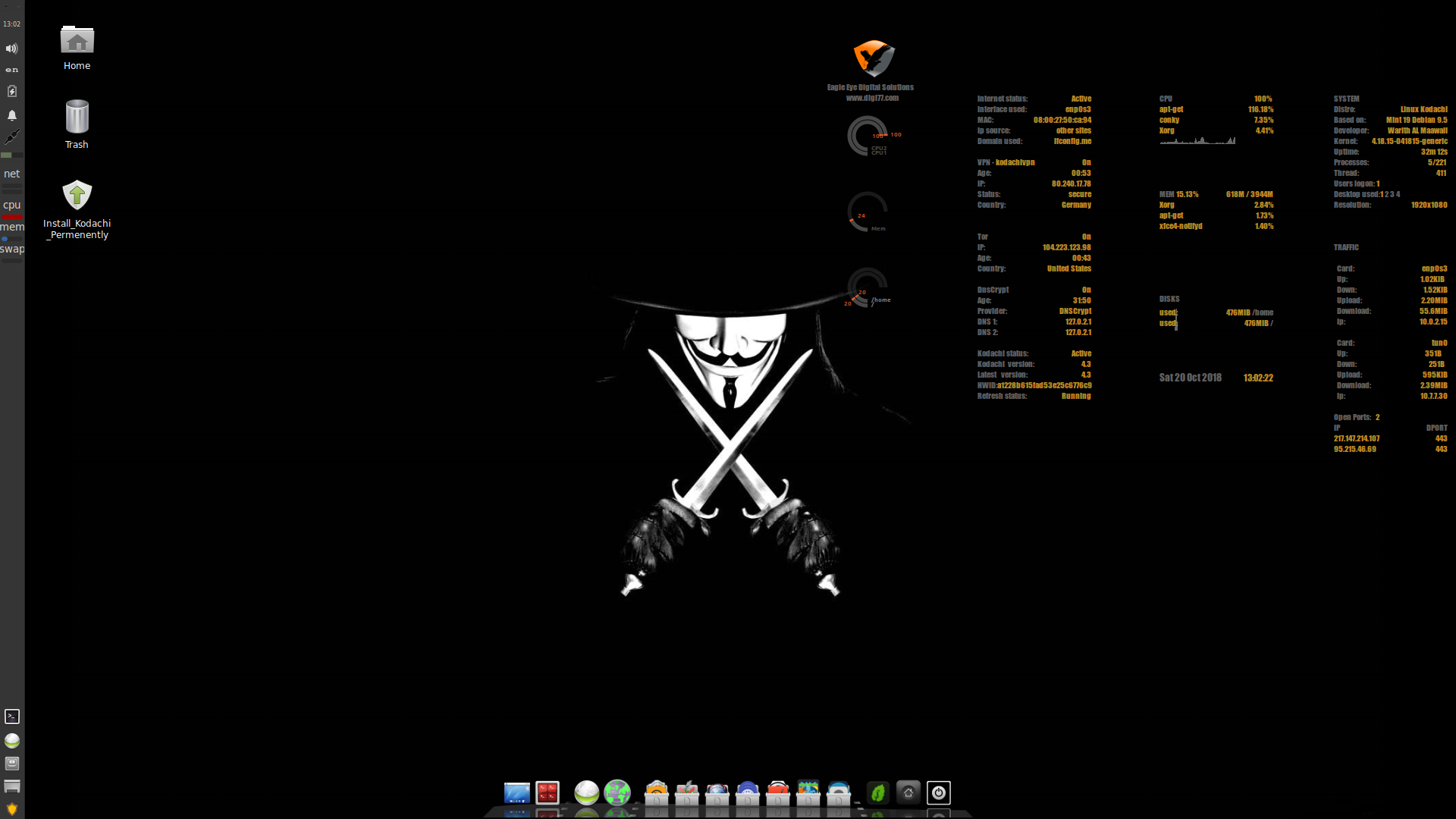Click the www.digi77.com text

pos(872,98)
